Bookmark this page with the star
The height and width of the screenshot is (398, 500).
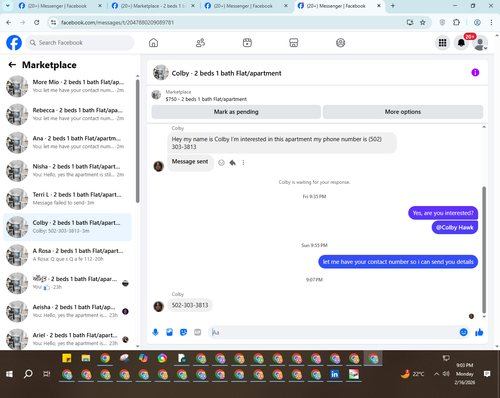tap(423, 22)
